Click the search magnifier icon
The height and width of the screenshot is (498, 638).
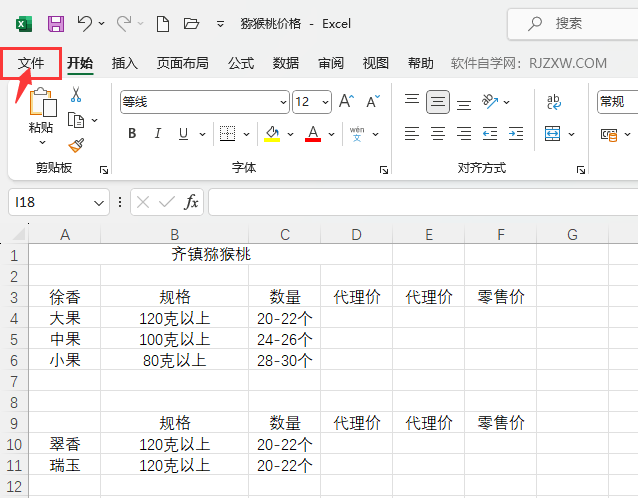pos(535,23)
